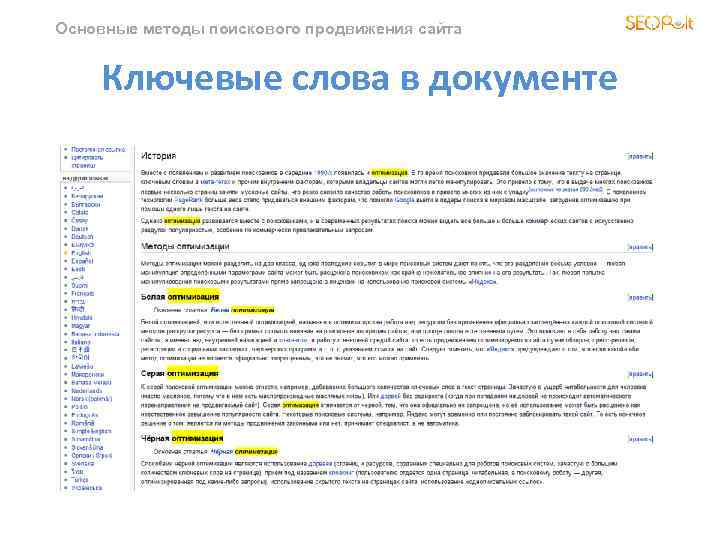The image size is (720, 540).
Task: Click the Методы оптимизации section heading
Action: click(x=185, y=247)
